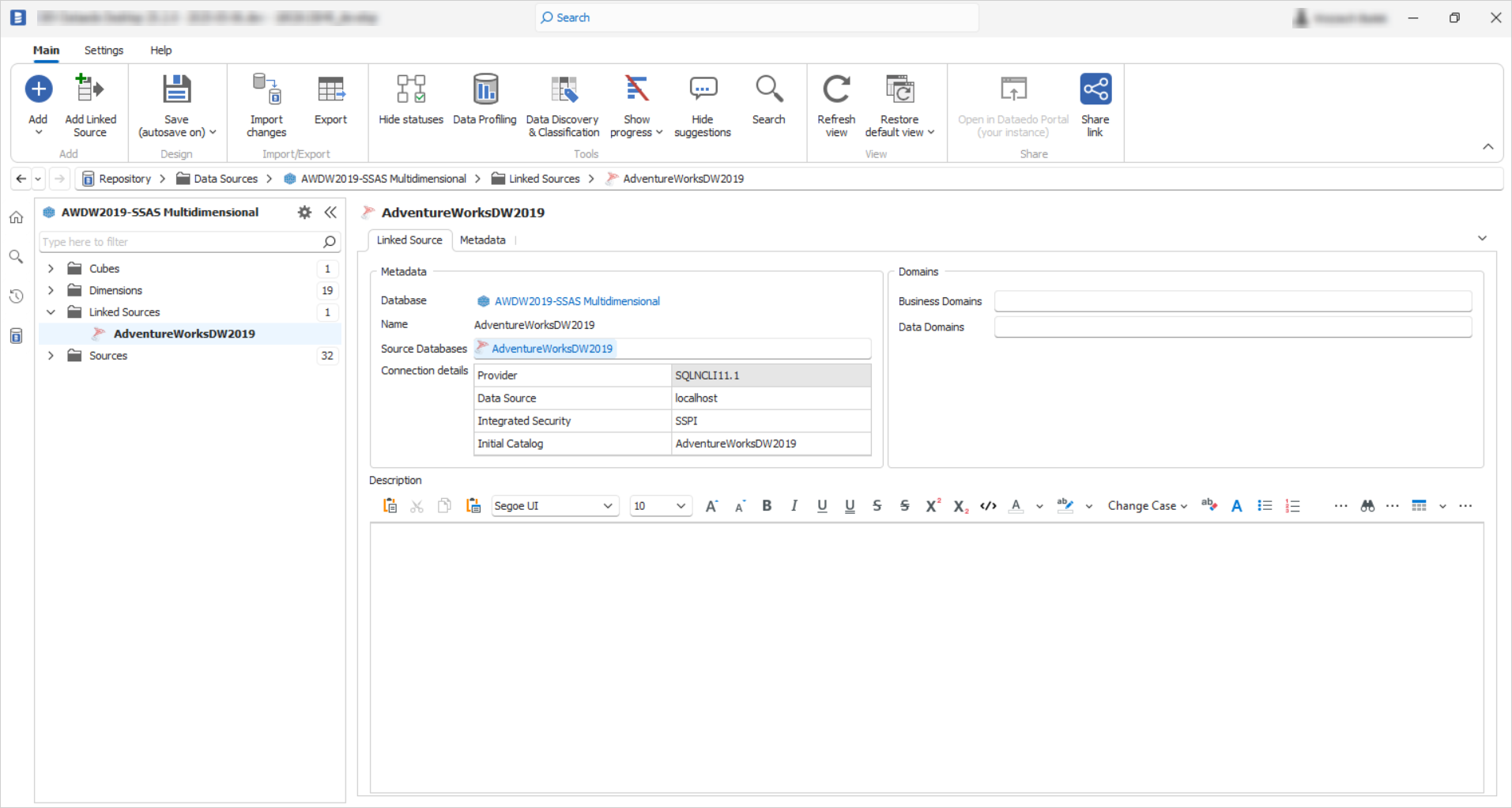Open the AWDW2019-SSAS Multidimensional database link
Image resolution: width=1512 pixels, height=808 pixels.
577,301
